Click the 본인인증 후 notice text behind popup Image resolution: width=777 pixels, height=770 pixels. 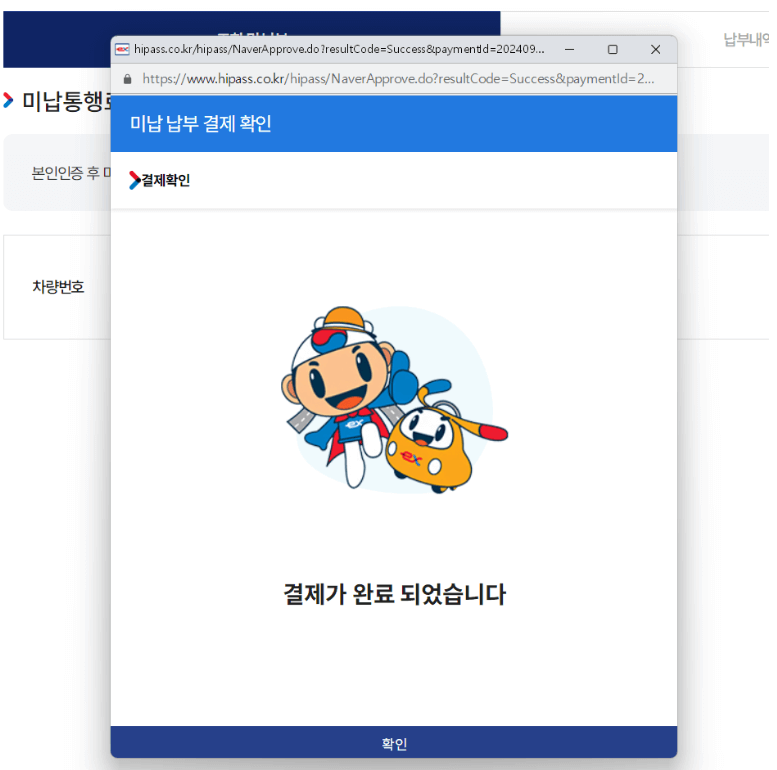pyautogui.click(x=70, y=173)
